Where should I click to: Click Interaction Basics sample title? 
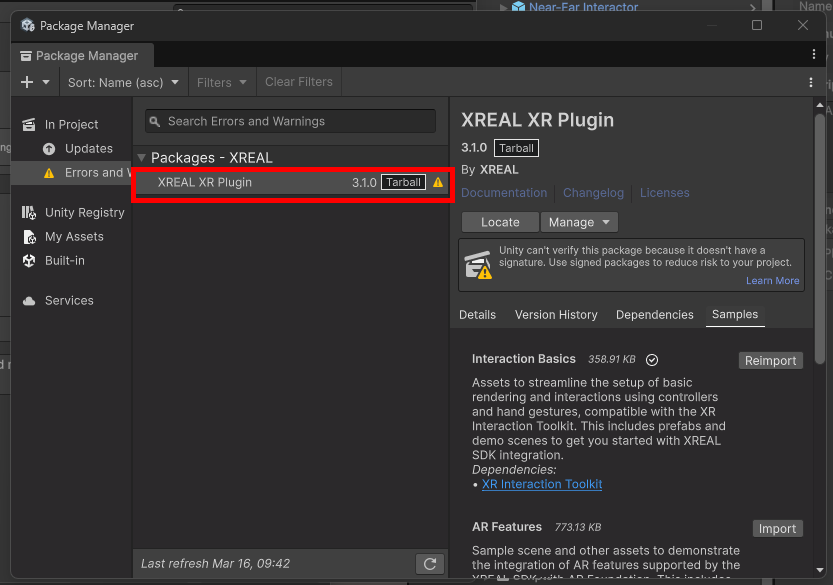click(523, 359)
